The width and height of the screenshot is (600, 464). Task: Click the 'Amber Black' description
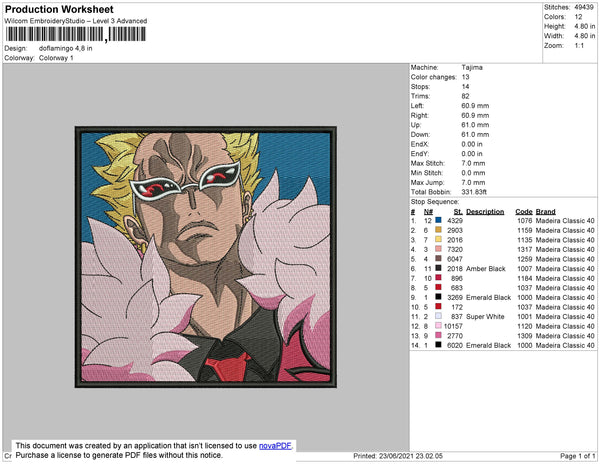pos(486,269)
